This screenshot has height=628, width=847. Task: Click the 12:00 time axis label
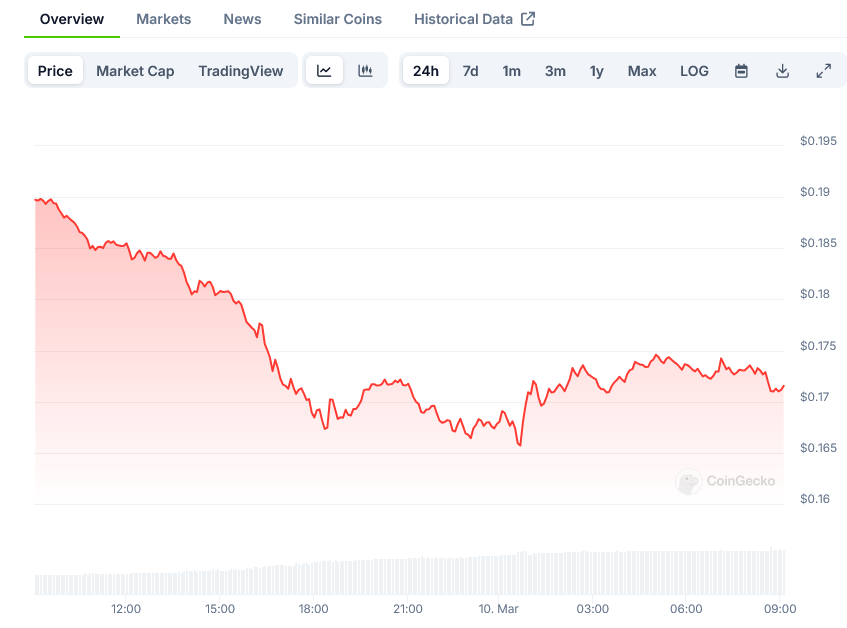point(126,609)
